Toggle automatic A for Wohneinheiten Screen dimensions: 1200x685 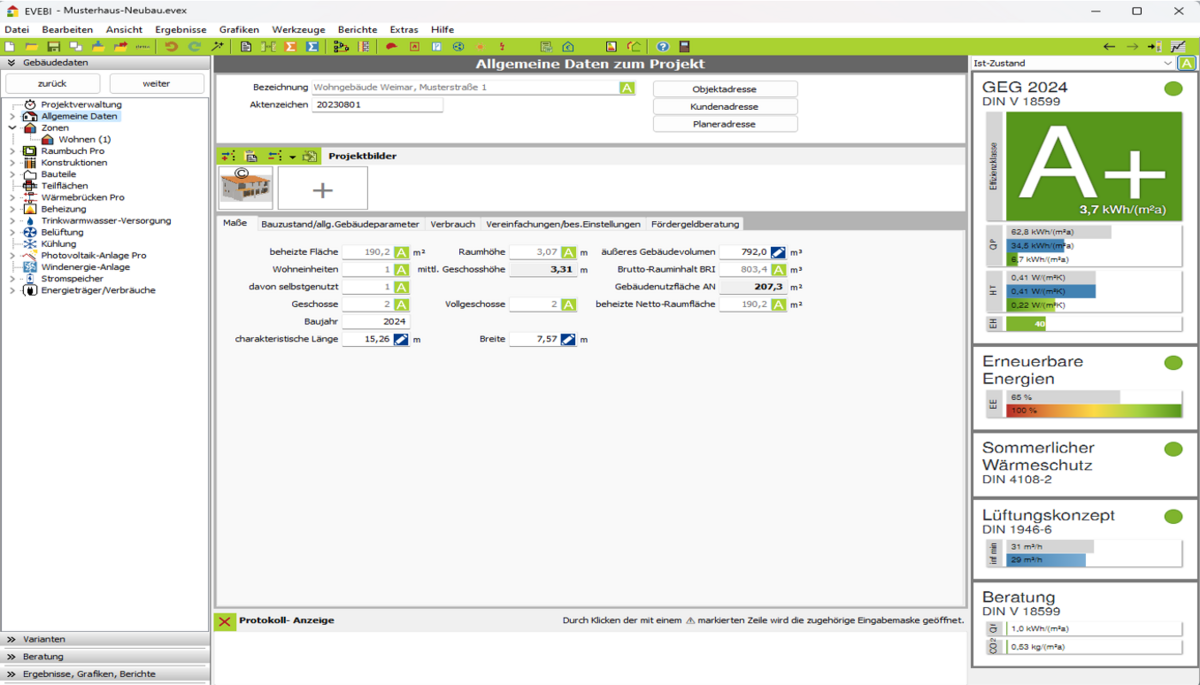pos(401,270)
